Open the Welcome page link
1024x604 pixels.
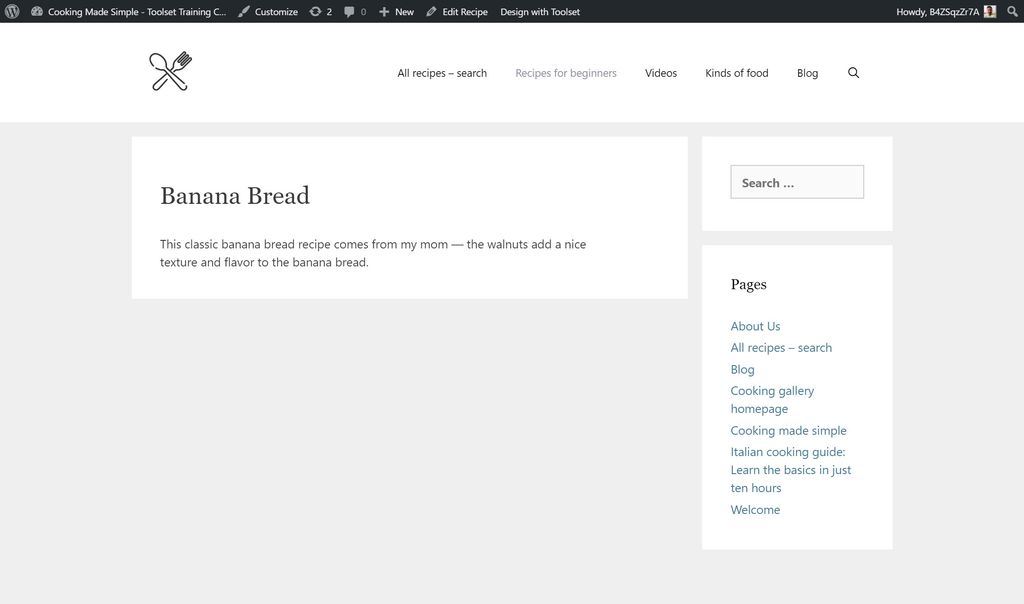point(755,509)
